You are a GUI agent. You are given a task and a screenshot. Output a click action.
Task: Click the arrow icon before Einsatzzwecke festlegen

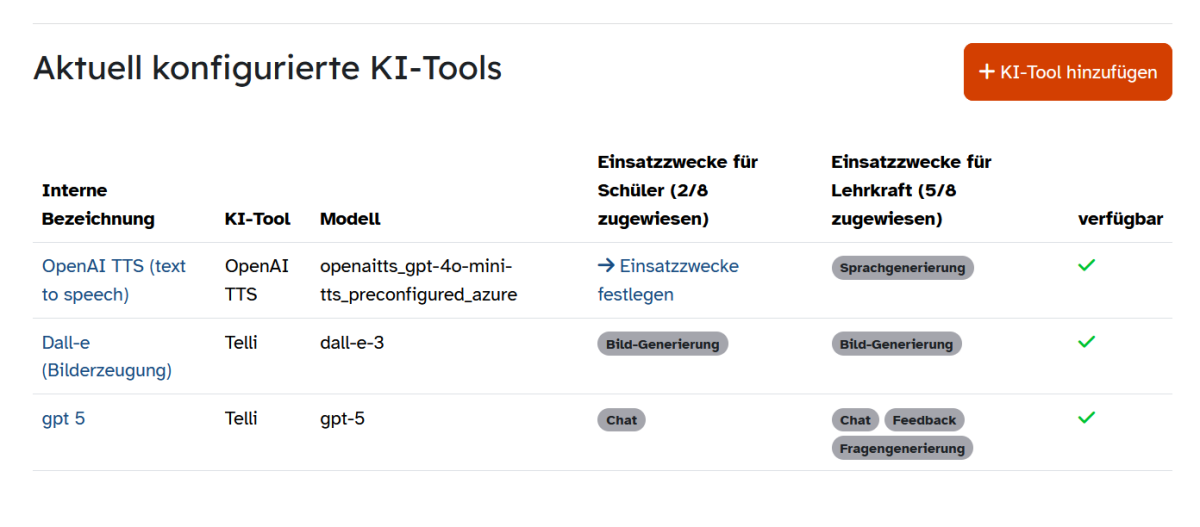(x=605, y=266)
